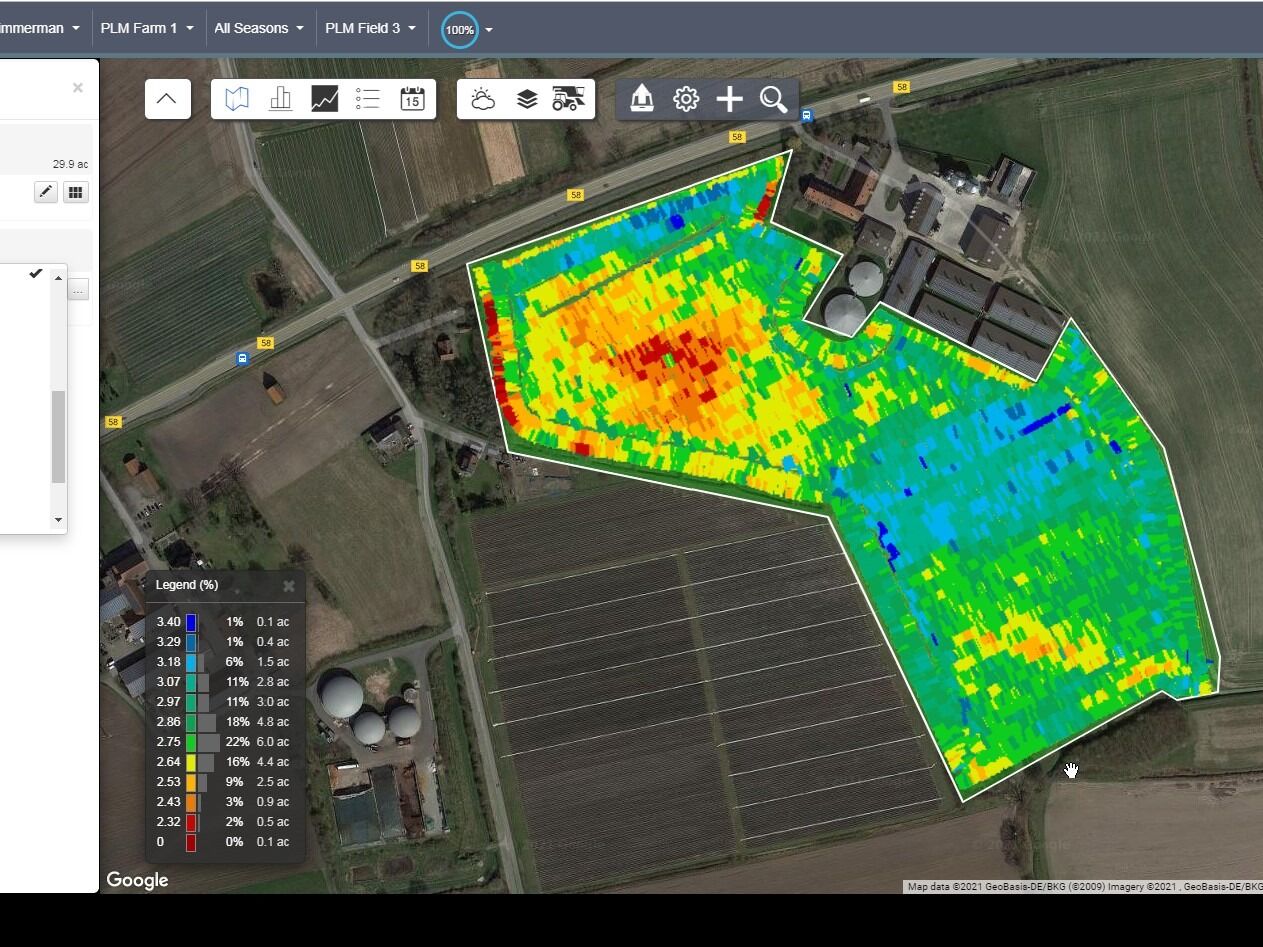Screen dimensions: 1263x947
Task: Switch to the map view icon
Action: pos(237,99)
